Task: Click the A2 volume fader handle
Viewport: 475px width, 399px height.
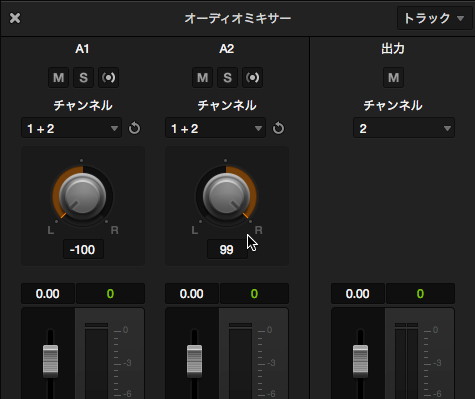Action: pos(194,362)
